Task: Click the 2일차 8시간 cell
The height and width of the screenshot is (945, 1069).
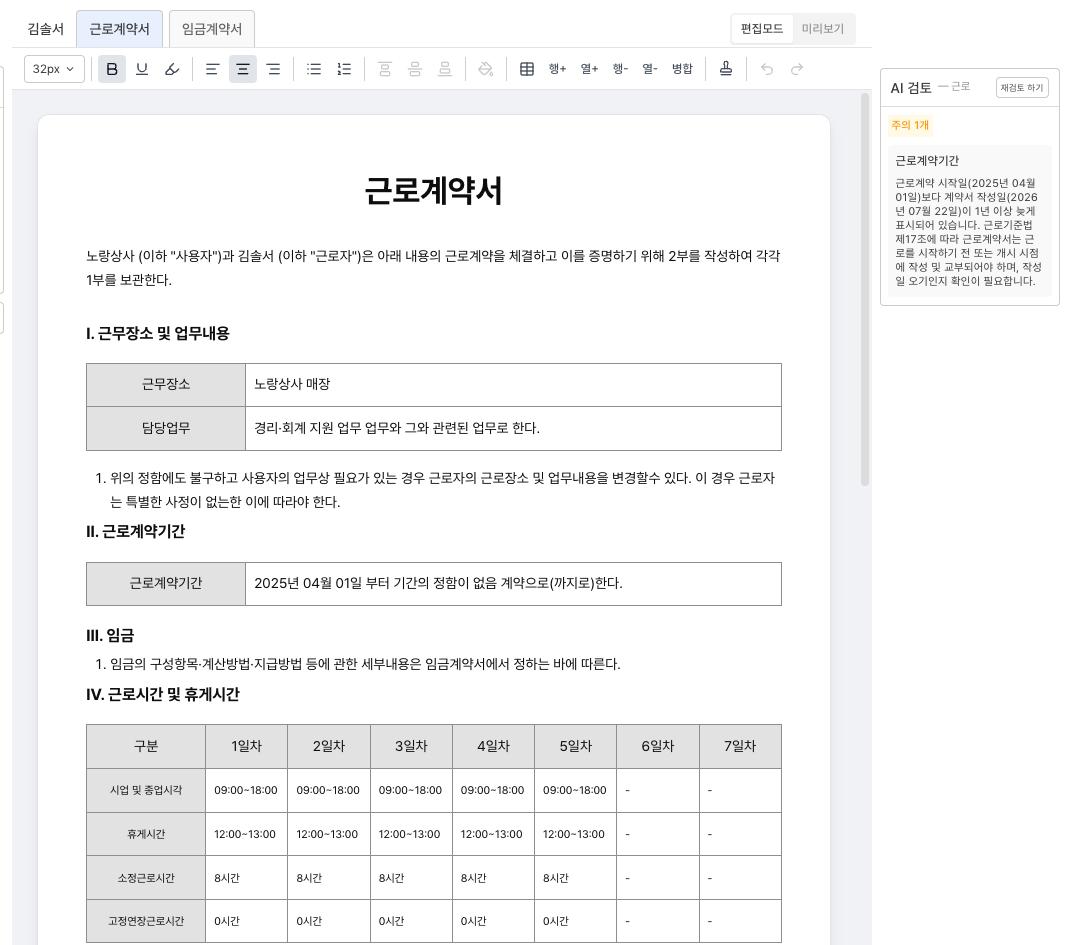Action: click(329, 878)
